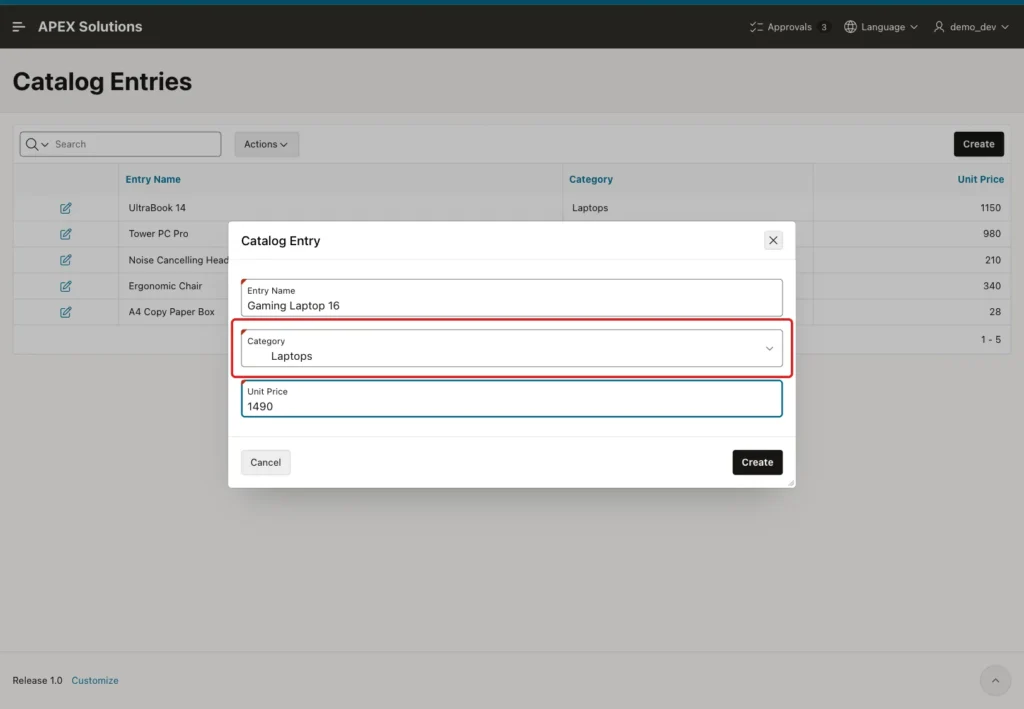Click the 1 - 5 pagination text
Screen dimensions: 1024x709
coord(990,339)
